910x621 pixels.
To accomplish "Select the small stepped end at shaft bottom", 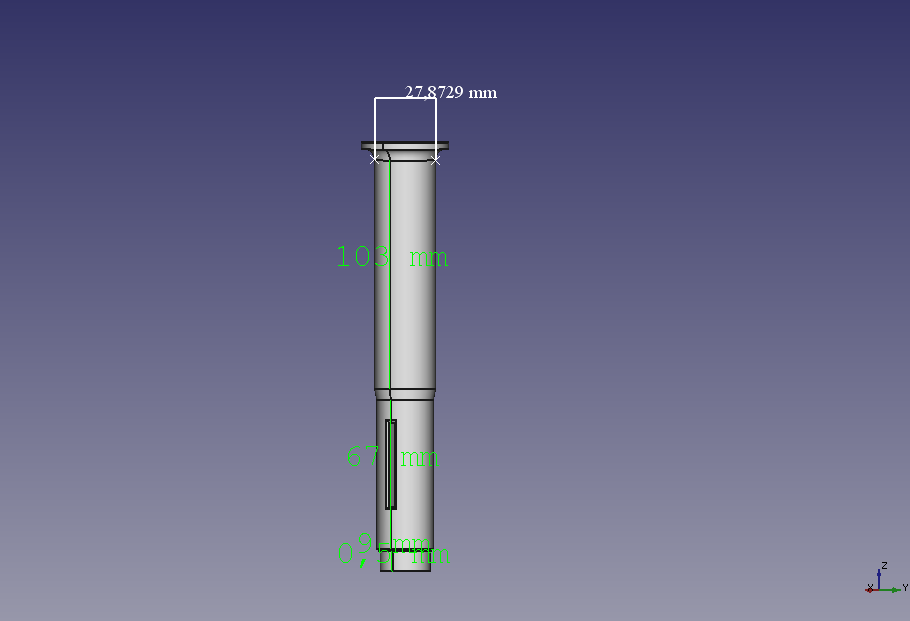I will pos(406,561).
